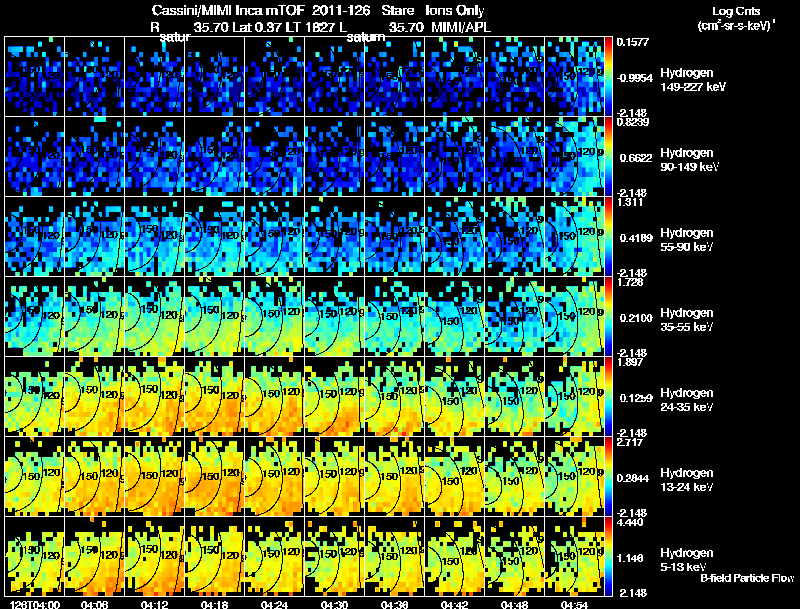This screenshot has width=800, height=609.
Task: Click the colorbar maximum value '1.311'
Action: [x=630, y=202]
